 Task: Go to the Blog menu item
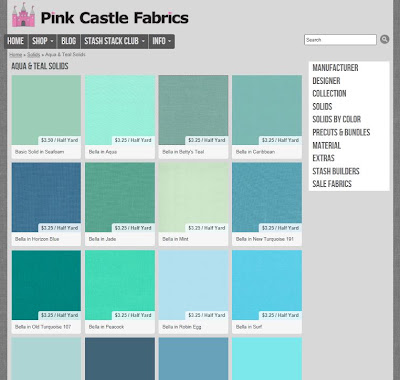pyautogui.click(x=69, y=41)
